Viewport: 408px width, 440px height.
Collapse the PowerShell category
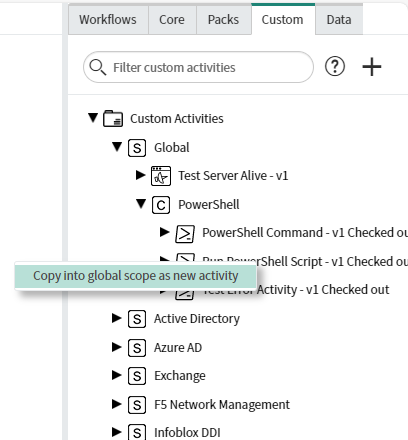click(x=141, y=203)
